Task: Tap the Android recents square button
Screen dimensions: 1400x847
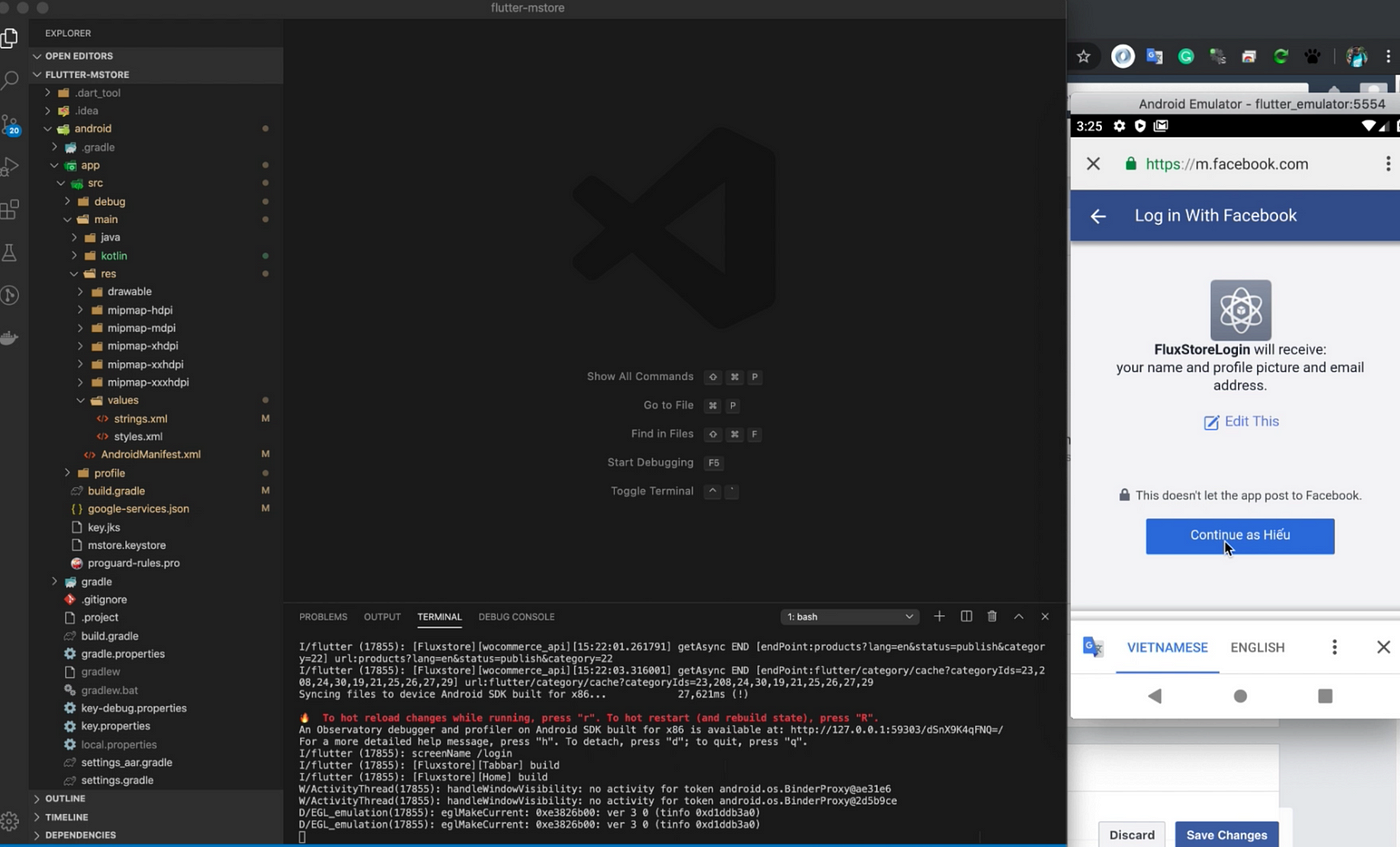Action: pyautogui.click(x=1325, y=696)
